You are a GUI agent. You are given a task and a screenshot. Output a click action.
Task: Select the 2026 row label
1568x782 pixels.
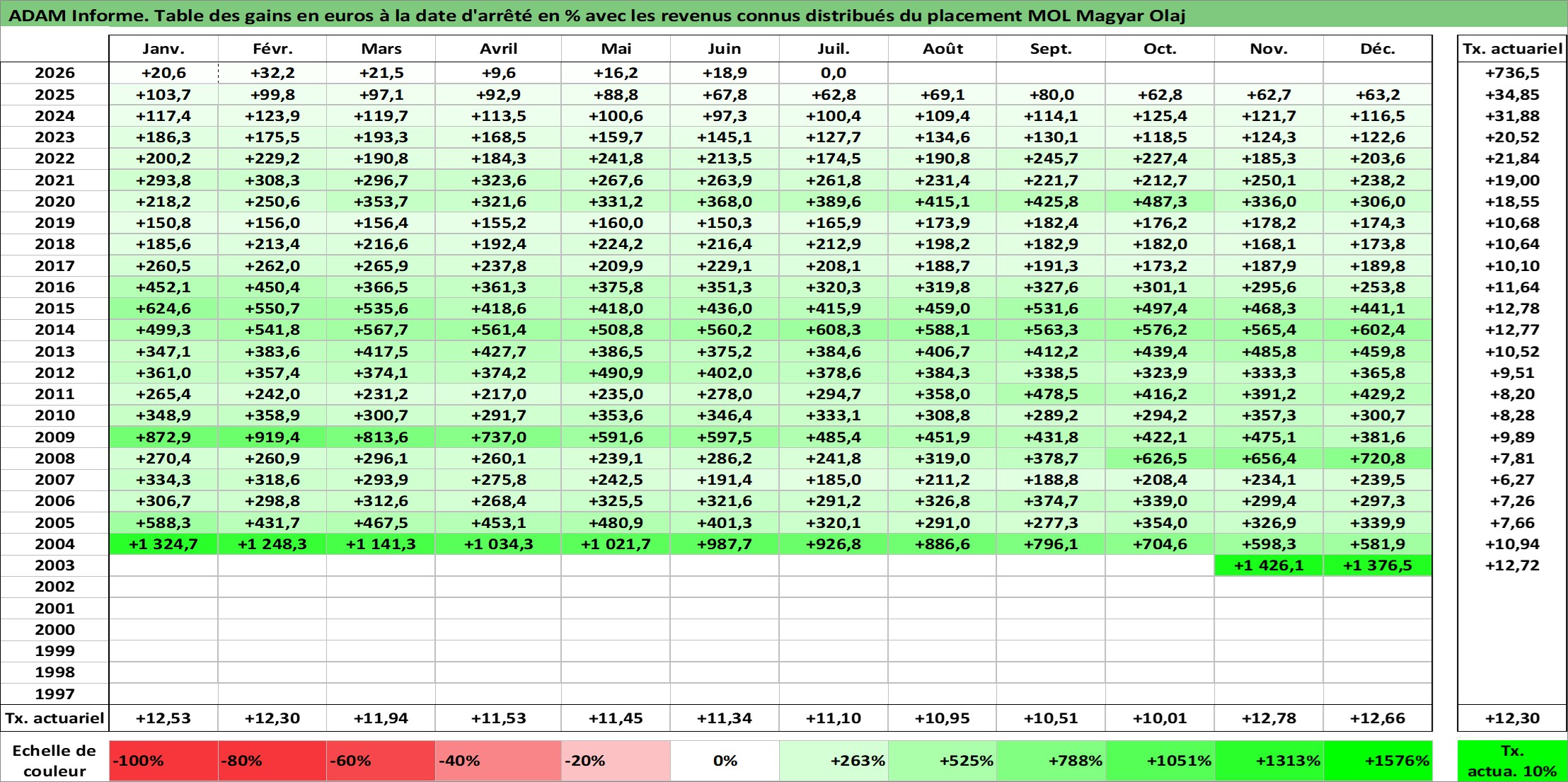tap(54, 73)
